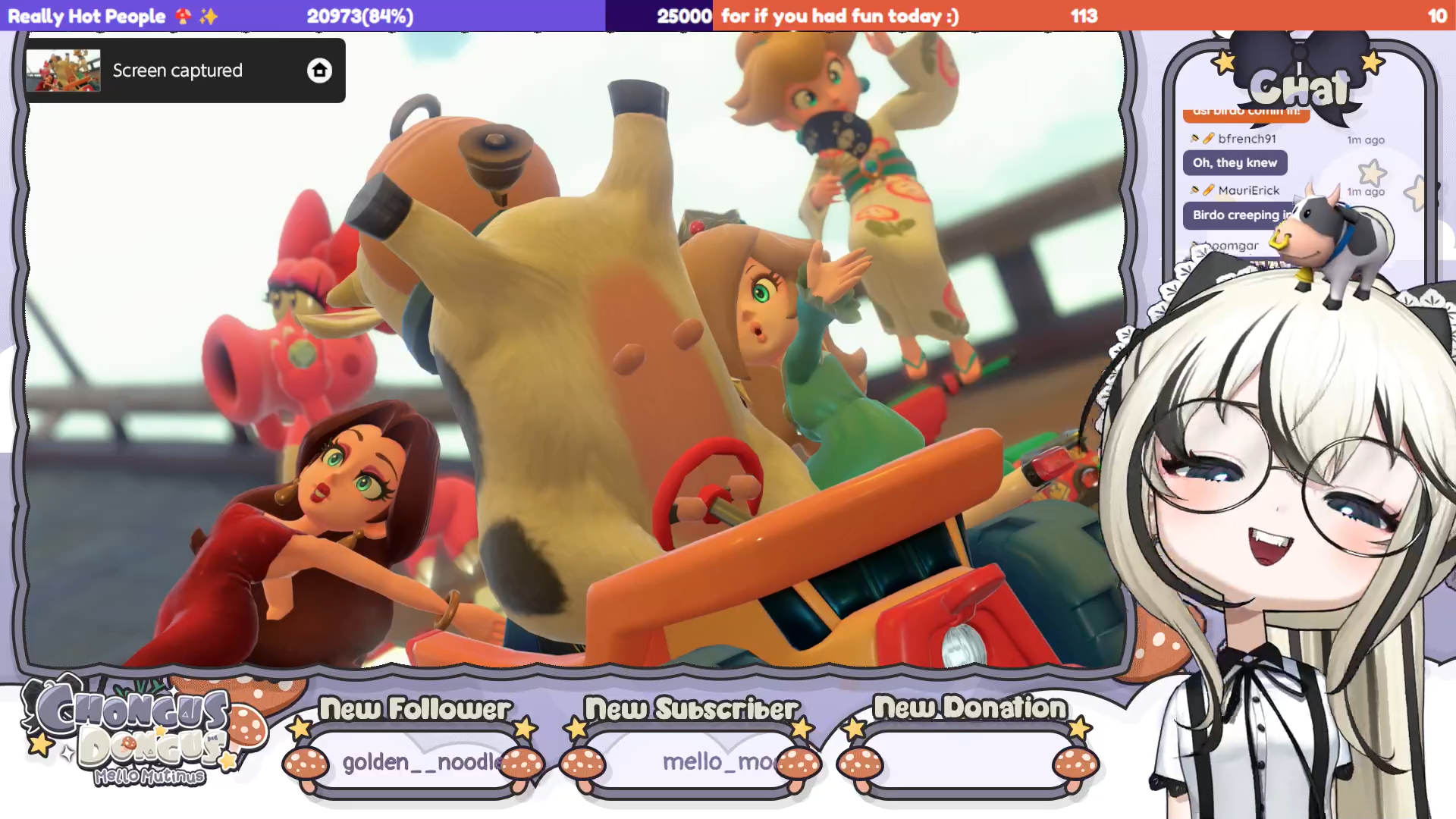
Task: Click the mushroom emoji in goal bar
Action: click(183, 16)
